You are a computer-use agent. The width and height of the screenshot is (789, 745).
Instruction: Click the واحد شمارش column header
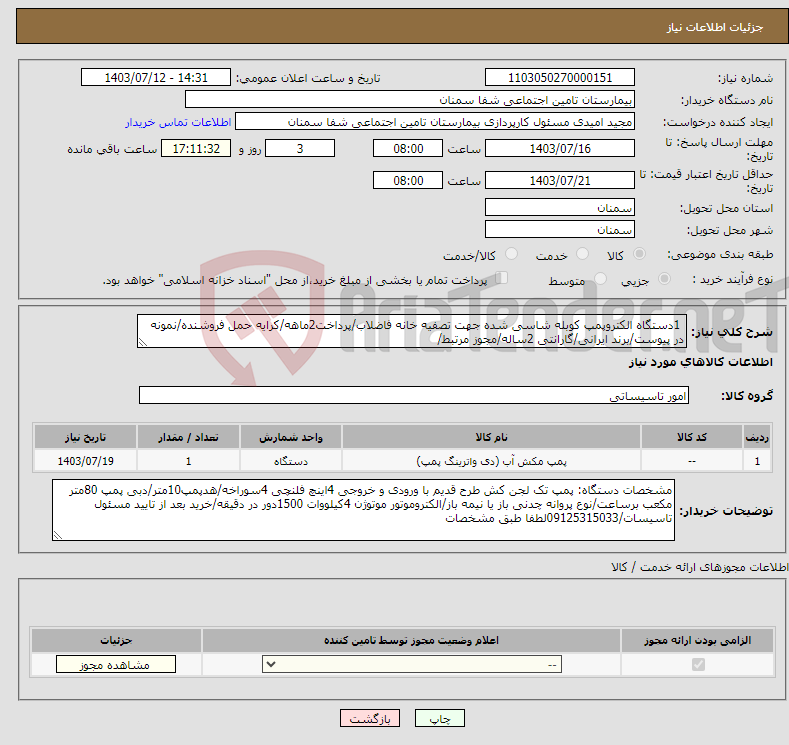click(291, 437)
